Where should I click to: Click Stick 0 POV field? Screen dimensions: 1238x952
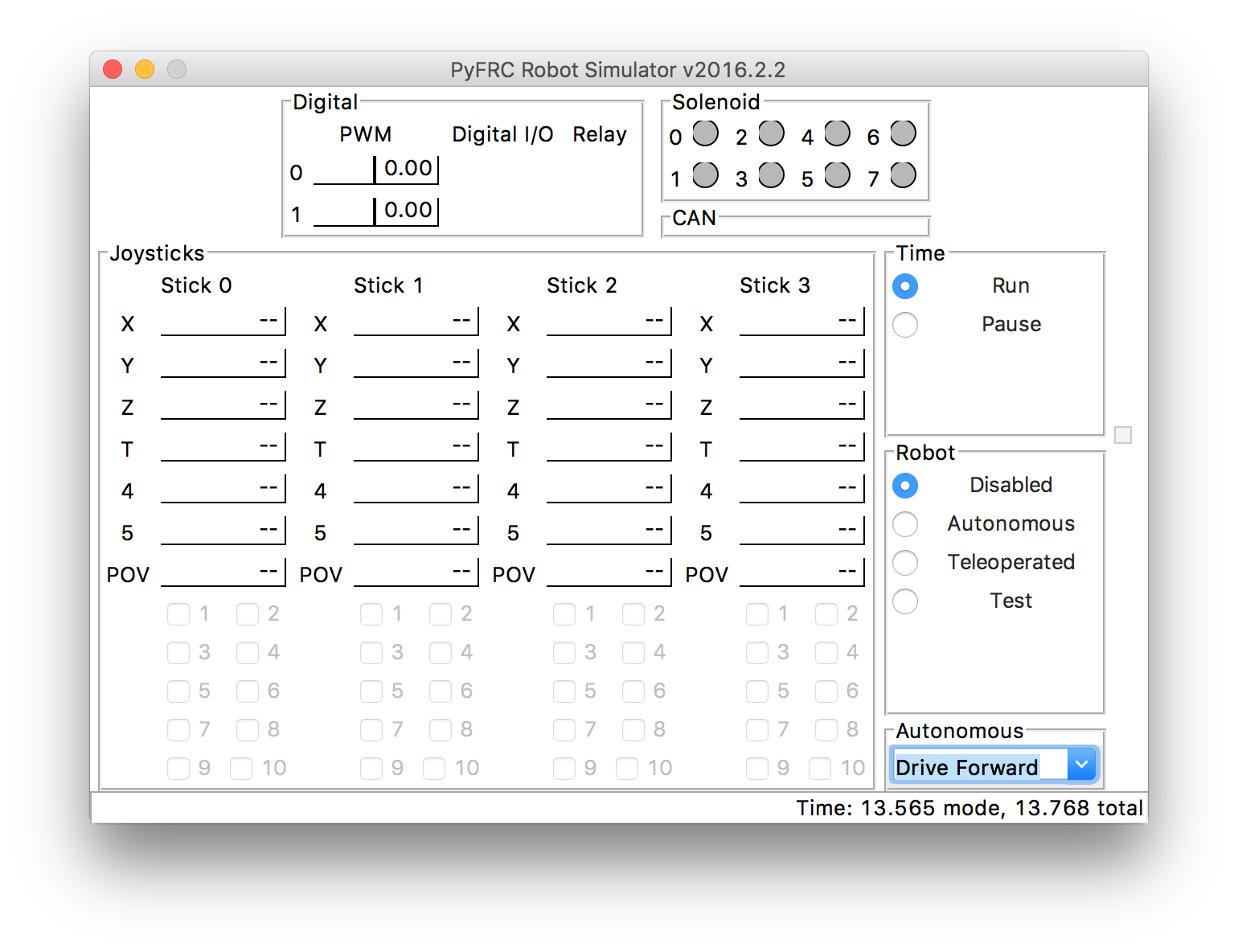pyautogui.click(x=223, y=572)
